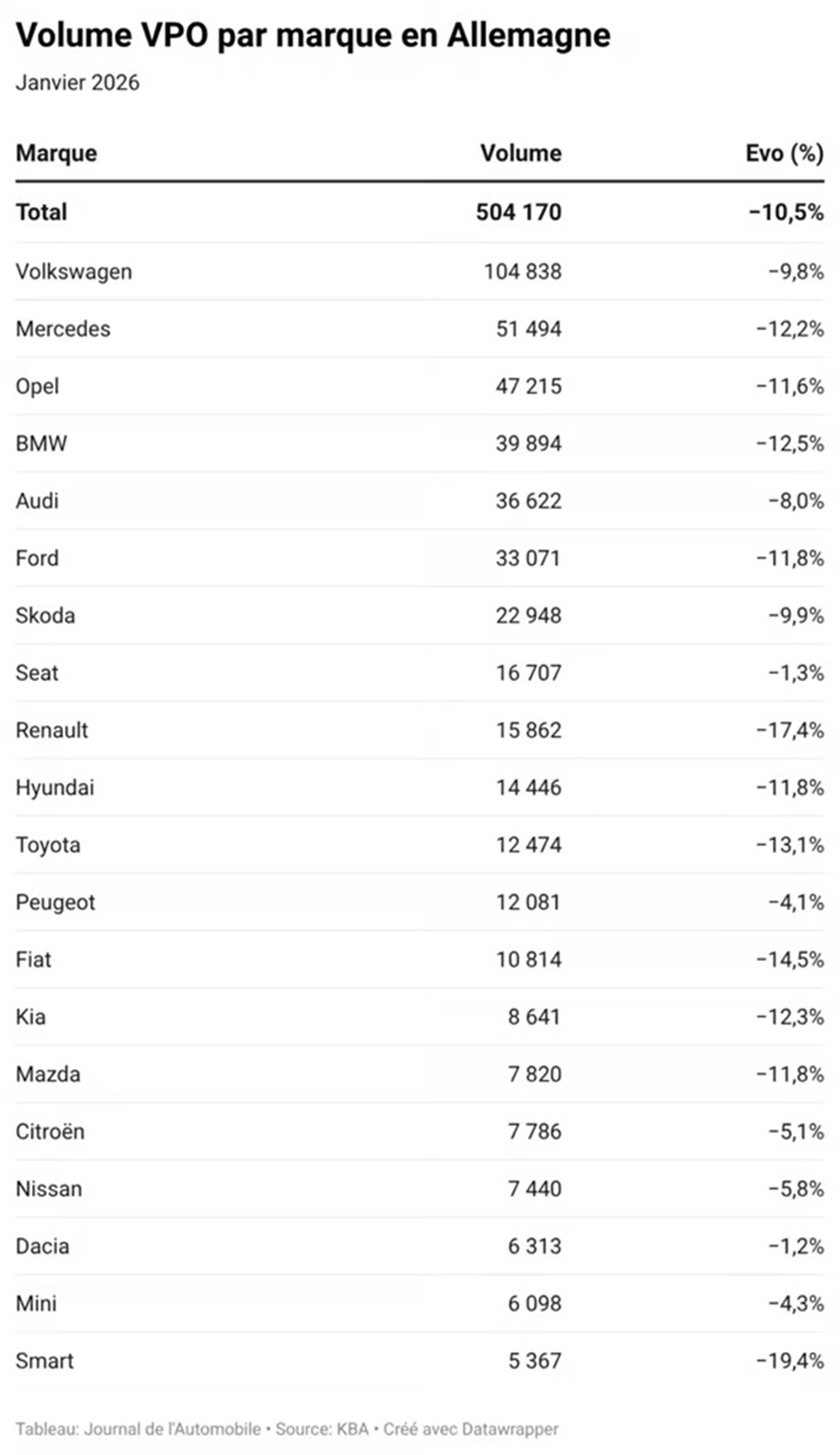Select the Total row label
The width and height of the screenshot is (840, 1455).
(x=41, y=212)
